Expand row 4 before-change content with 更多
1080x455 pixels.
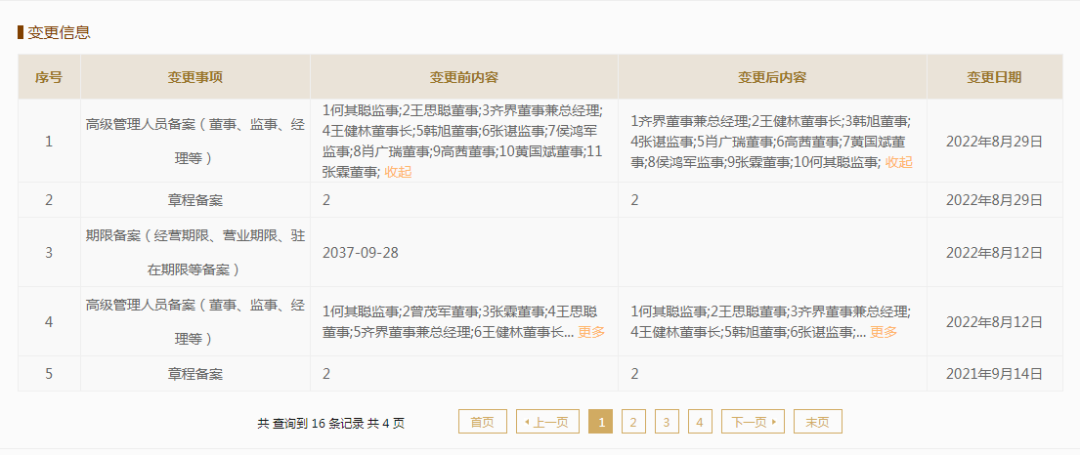tap(591, 332)
